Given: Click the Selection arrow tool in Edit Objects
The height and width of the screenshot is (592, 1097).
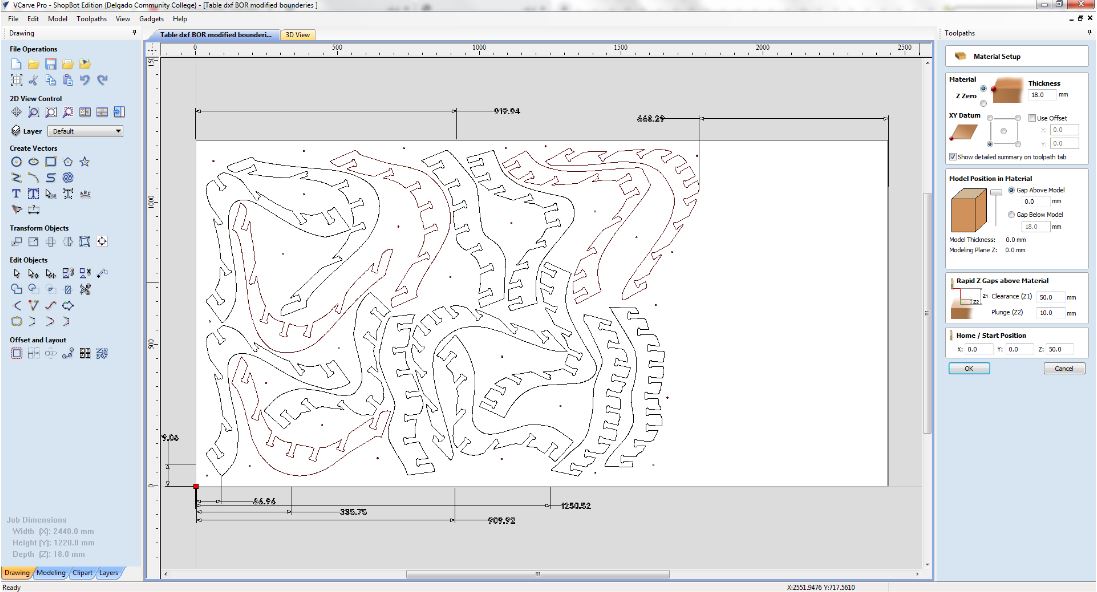Looking at the screenshot, I should (x=16, y=273).
